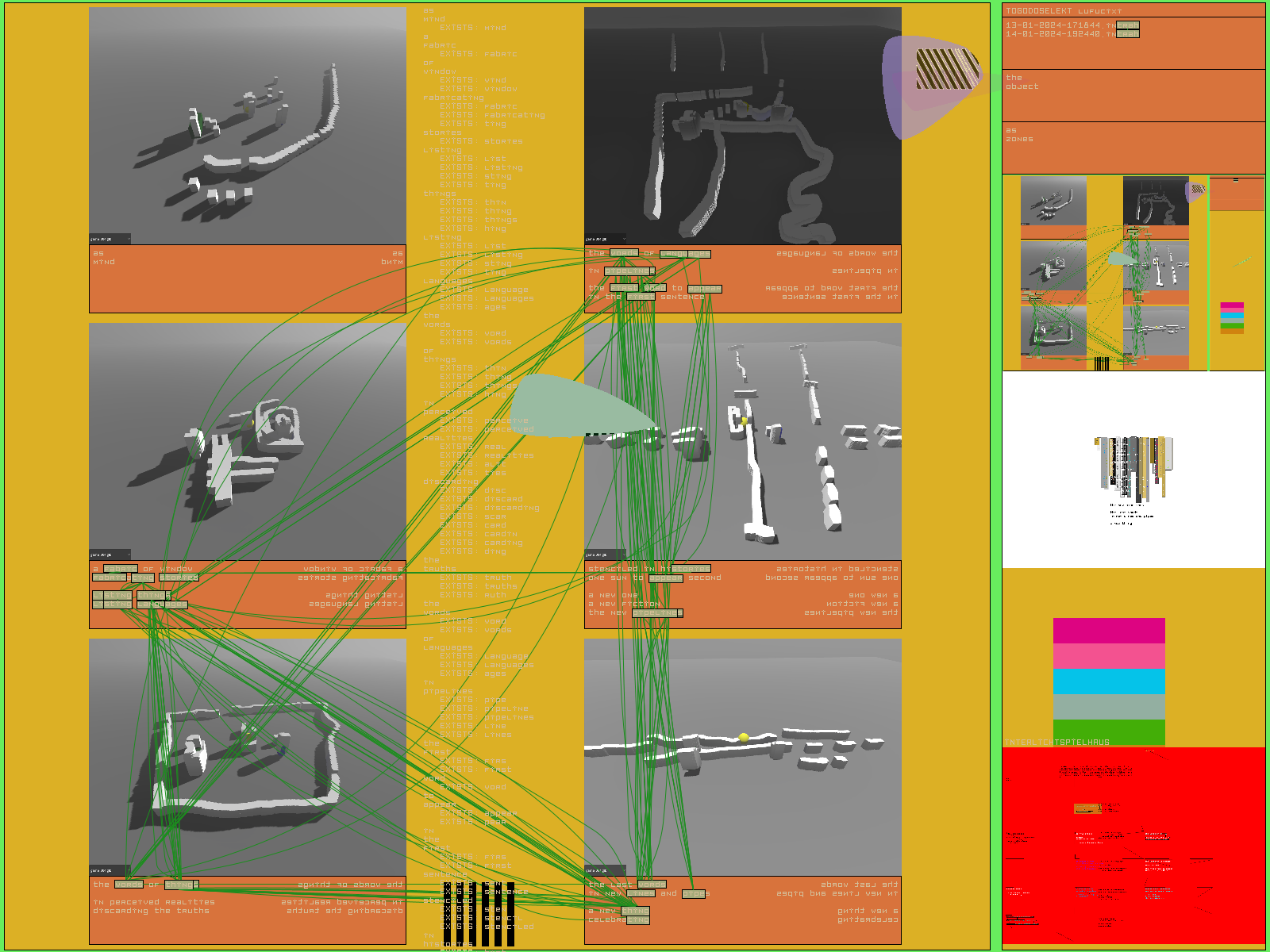Open the dropdown under the dark 3D view
The width and height of the screenshot is (1270, 952).
pyautogui.click(x=606, y=239)
